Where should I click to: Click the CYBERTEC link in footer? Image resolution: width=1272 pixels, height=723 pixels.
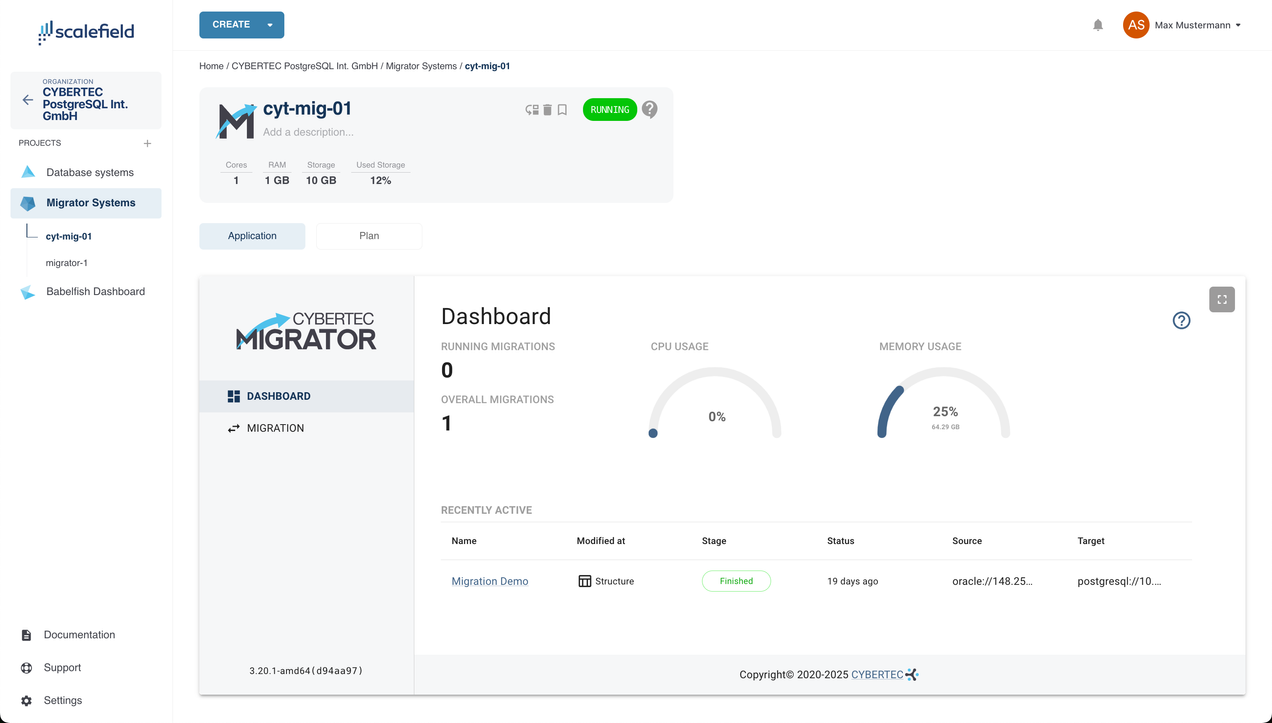tap(877, 675)
